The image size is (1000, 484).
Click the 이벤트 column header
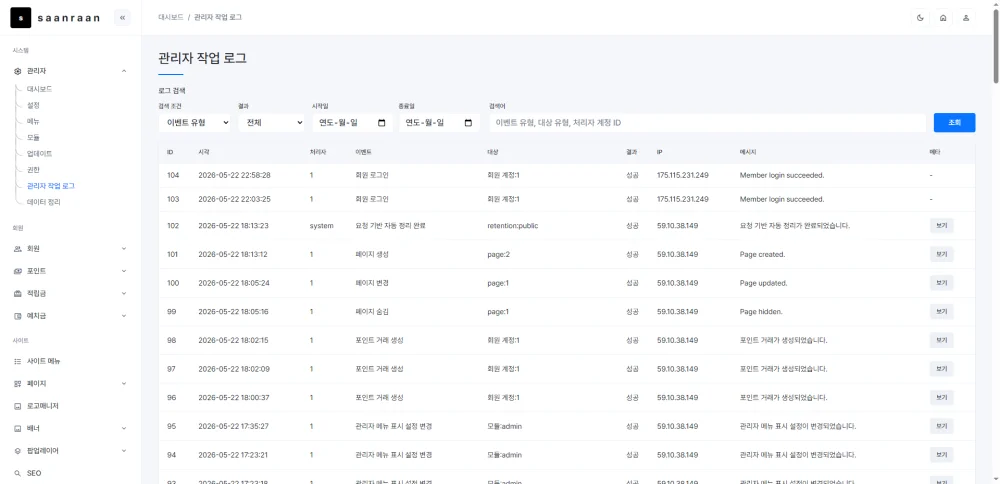coord(364,153)
